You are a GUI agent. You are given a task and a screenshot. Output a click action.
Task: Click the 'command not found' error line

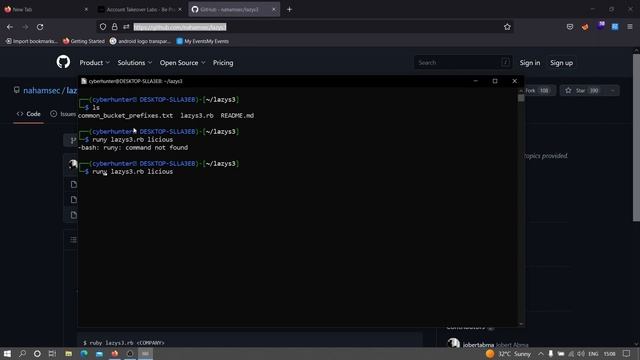133,147
